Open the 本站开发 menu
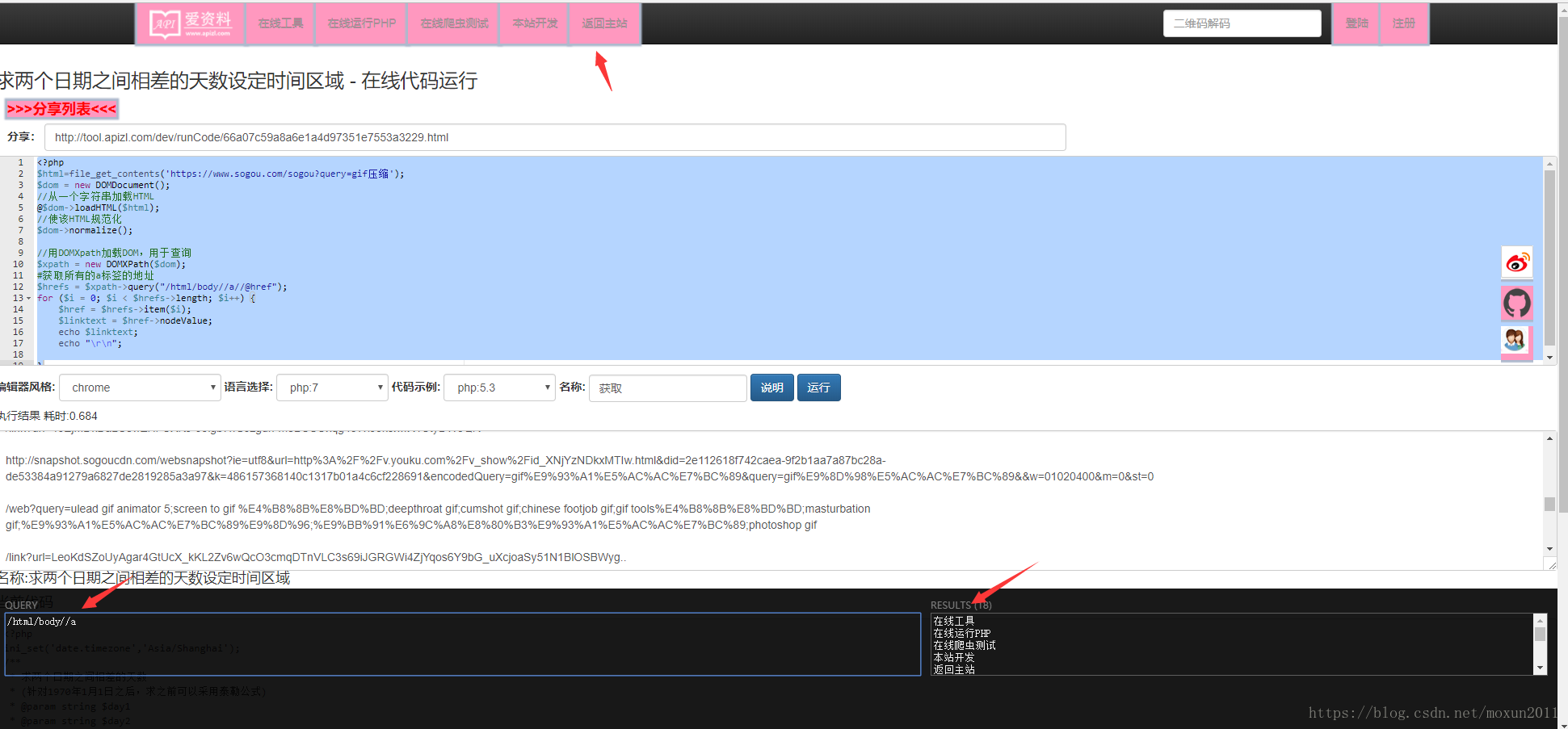 pos(536,23)
